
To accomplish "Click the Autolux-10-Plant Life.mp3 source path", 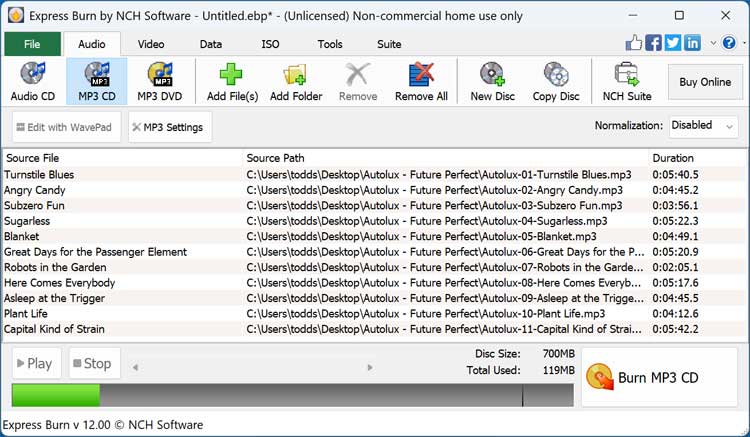I will pos(426,314).
